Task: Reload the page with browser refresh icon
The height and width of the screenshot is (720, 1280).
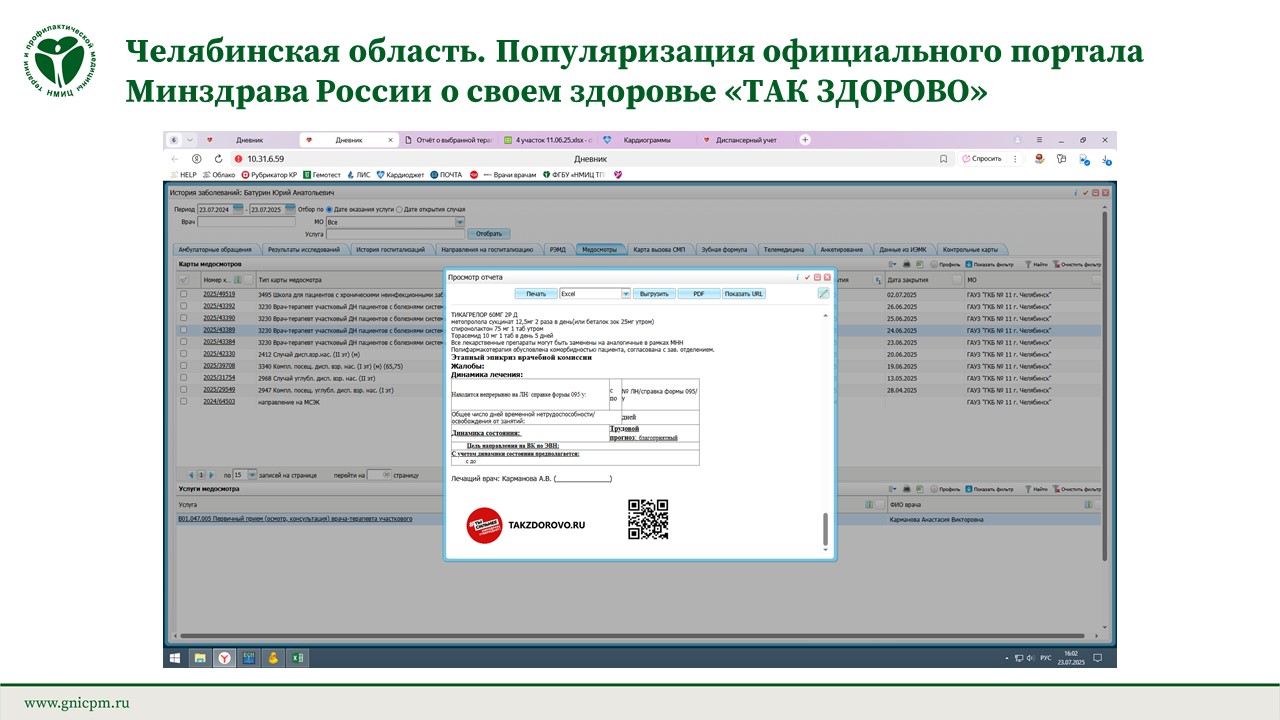Action: coord(218,159)
